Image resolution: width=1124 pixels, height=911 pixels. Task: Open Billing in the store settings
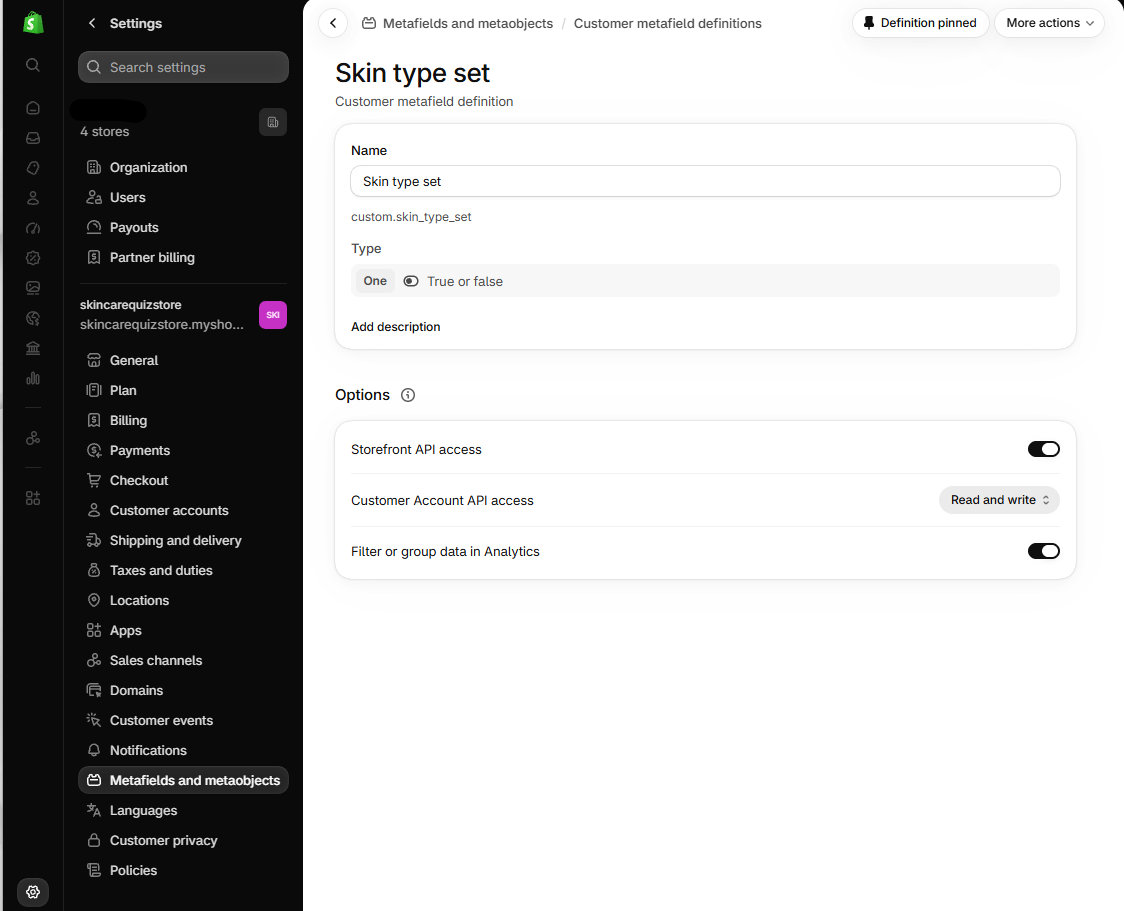183,421
